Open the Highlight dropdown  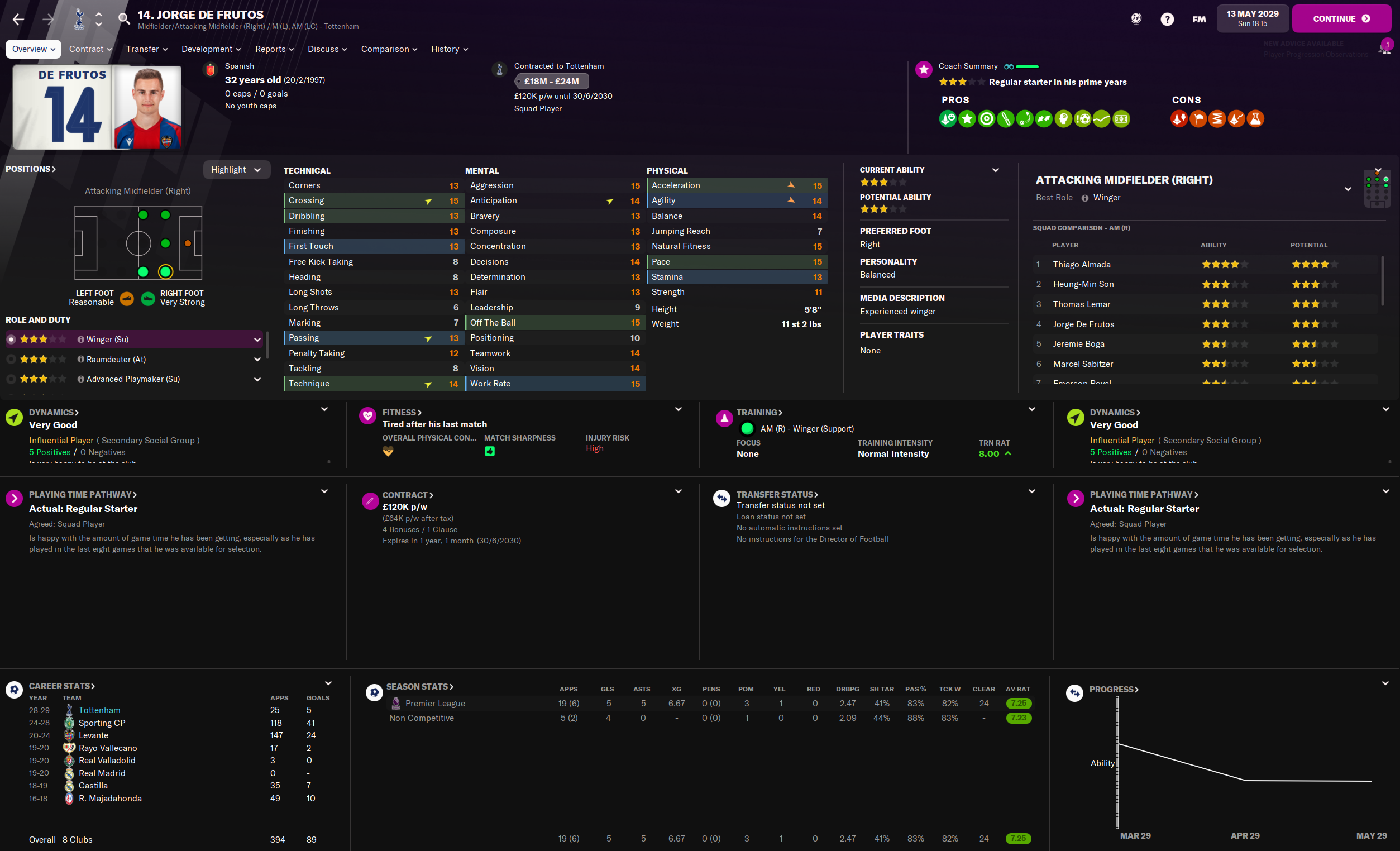point(236,170)
